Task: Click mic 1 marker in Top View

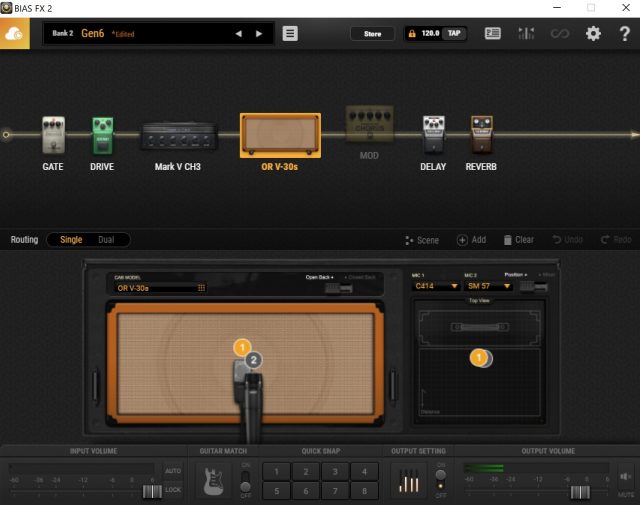Action: tap(479, 358)
